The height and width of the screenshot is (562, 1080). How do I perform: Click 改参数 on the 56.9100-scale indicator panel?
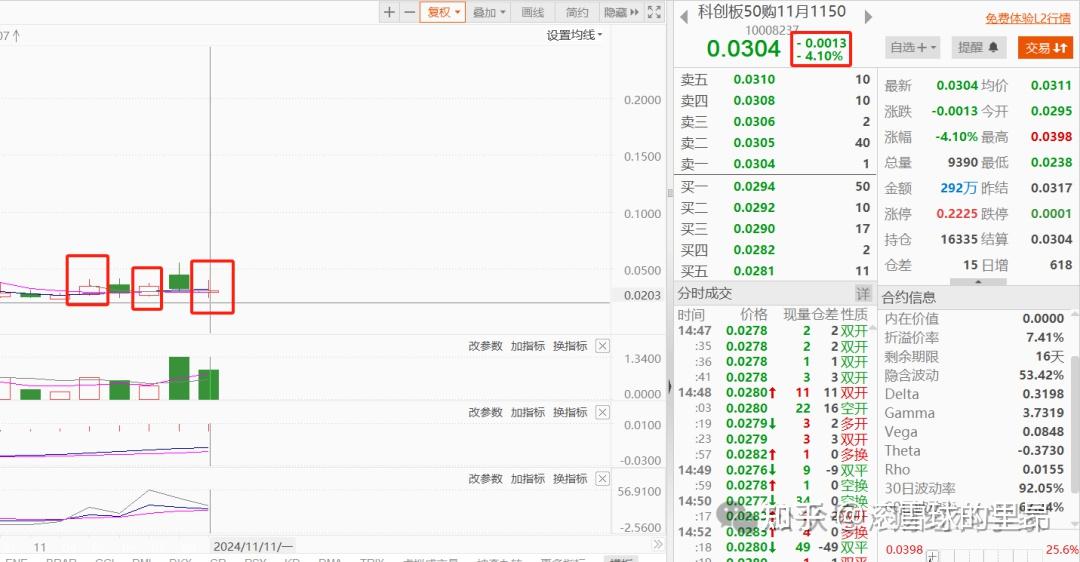coord(486,478)
